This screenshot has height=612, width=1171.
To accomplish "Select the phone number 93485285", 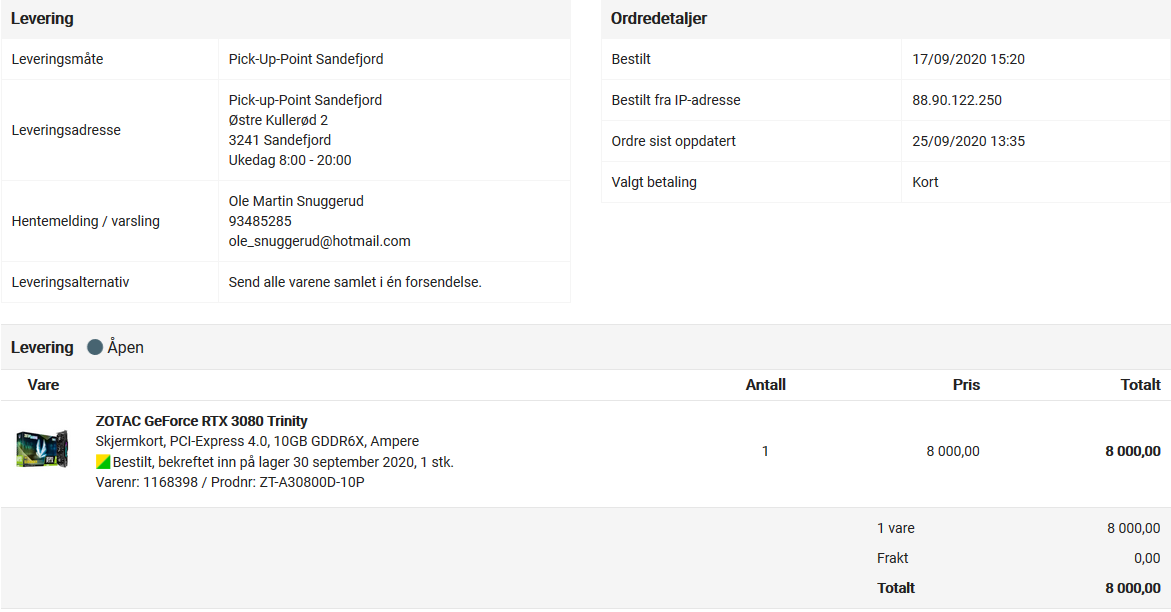I will (x=260, y=221).
